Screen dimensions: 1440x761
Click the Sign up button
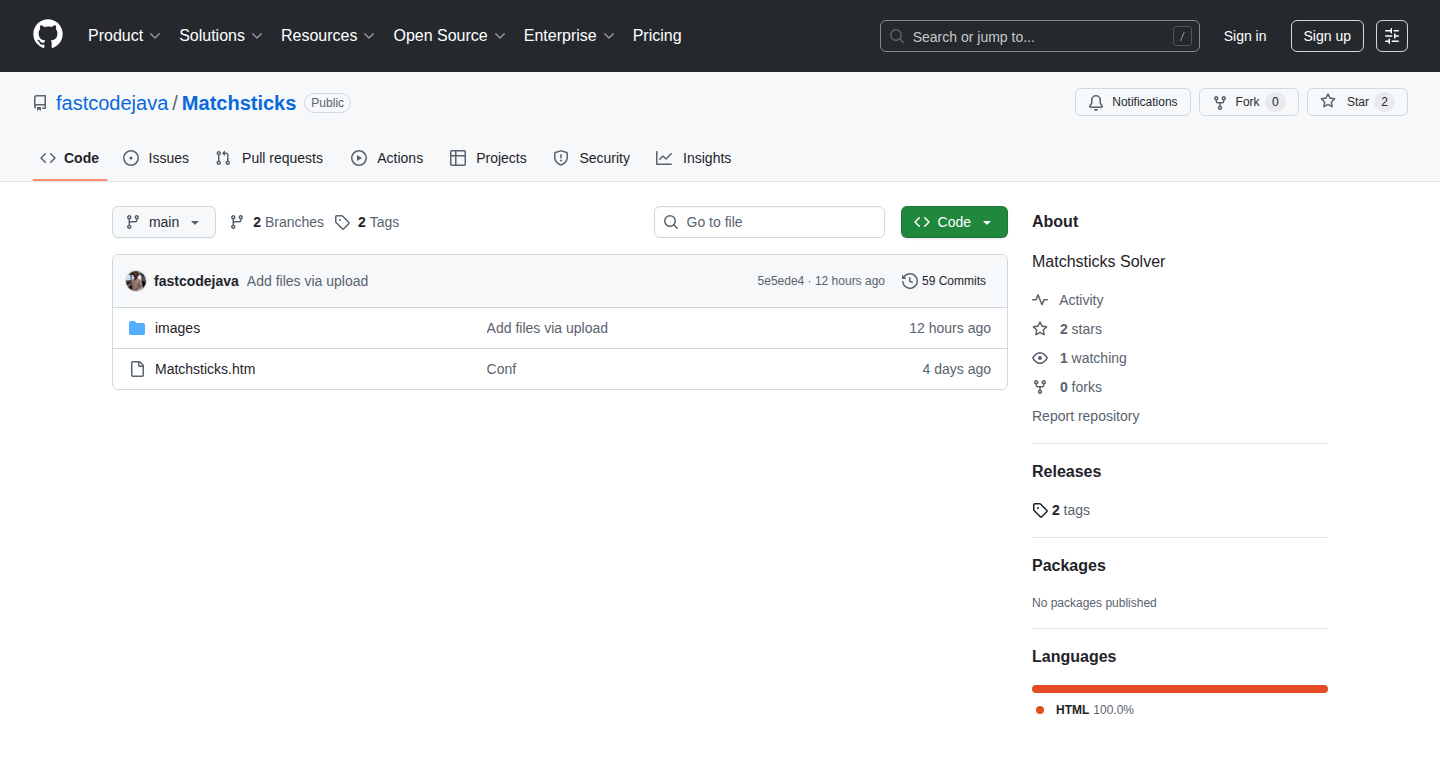click(x=1327, y=36)
